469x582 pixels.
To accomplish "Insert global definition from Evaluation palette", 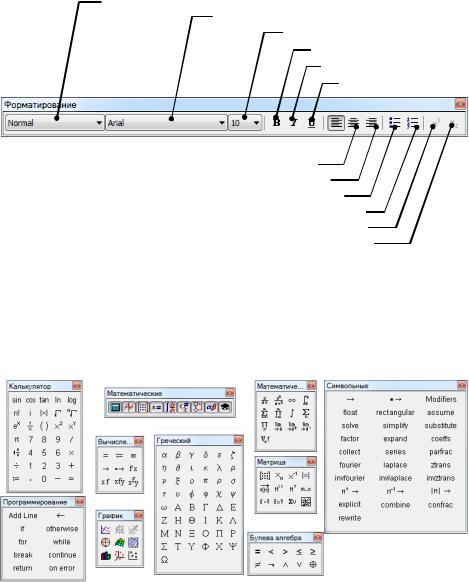I will pyautogui.click(x=133, y=455).
